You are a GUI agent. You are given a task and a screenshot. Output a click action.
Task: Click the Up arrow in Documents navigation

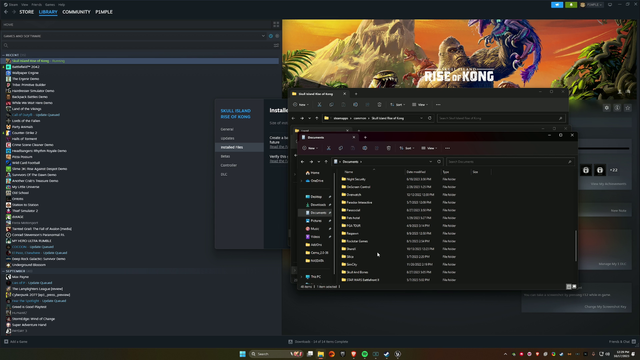tap(326, 162)
